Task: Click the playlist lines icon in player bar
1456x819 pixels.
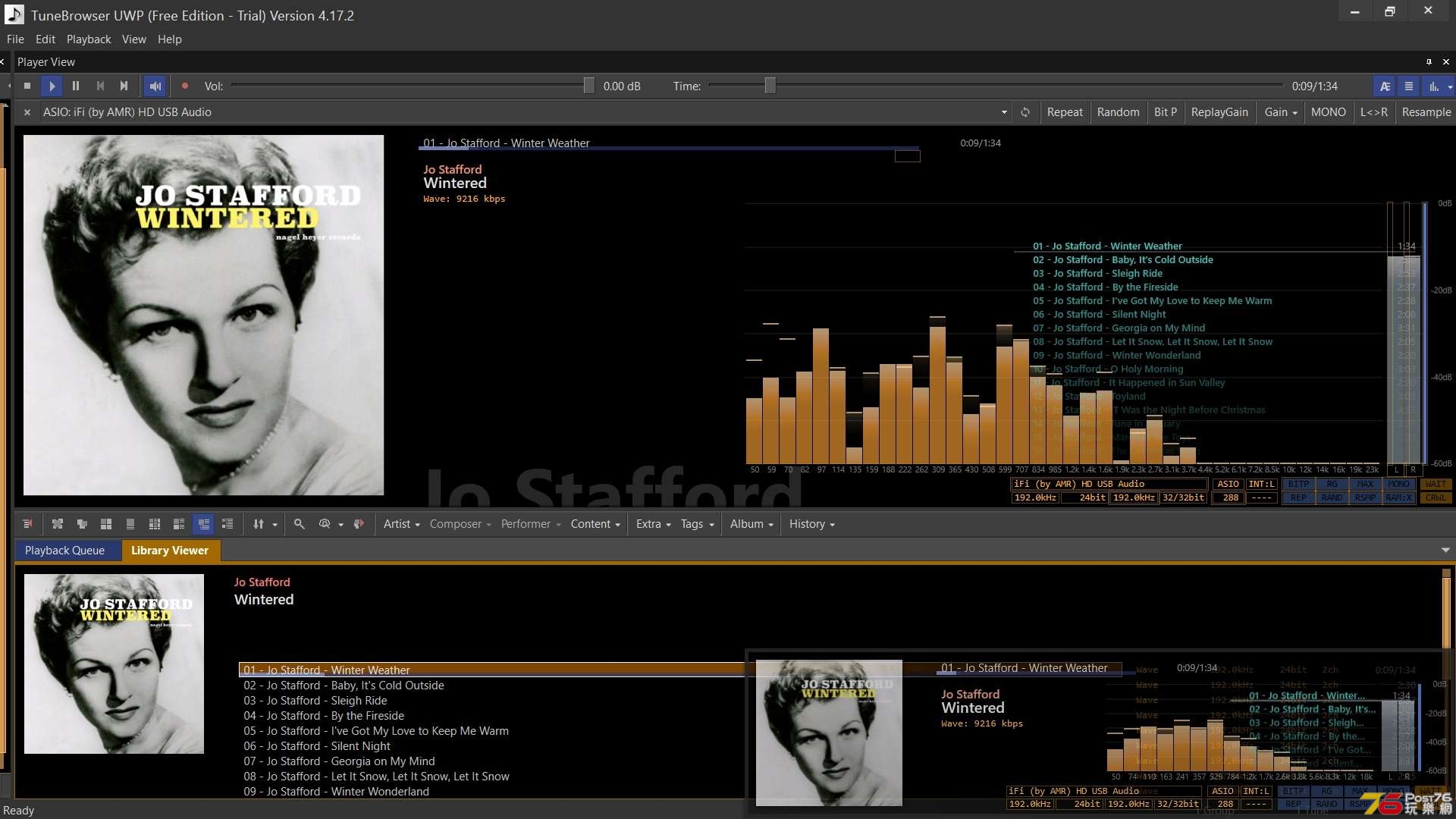Action: pyautogui.click(x=1409, y=86)
